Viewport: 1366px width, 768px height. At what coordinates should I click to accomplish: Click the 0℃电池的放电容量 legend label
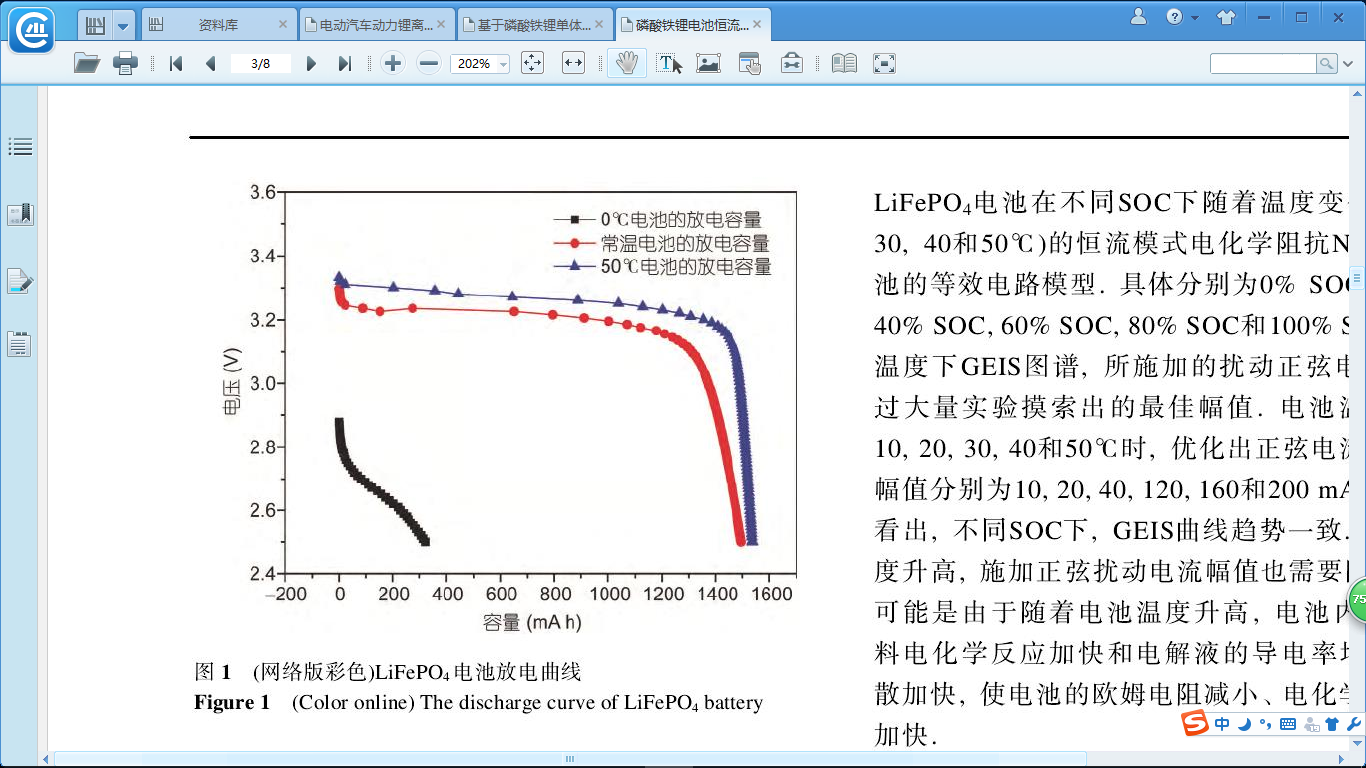(x=682, y=220)
